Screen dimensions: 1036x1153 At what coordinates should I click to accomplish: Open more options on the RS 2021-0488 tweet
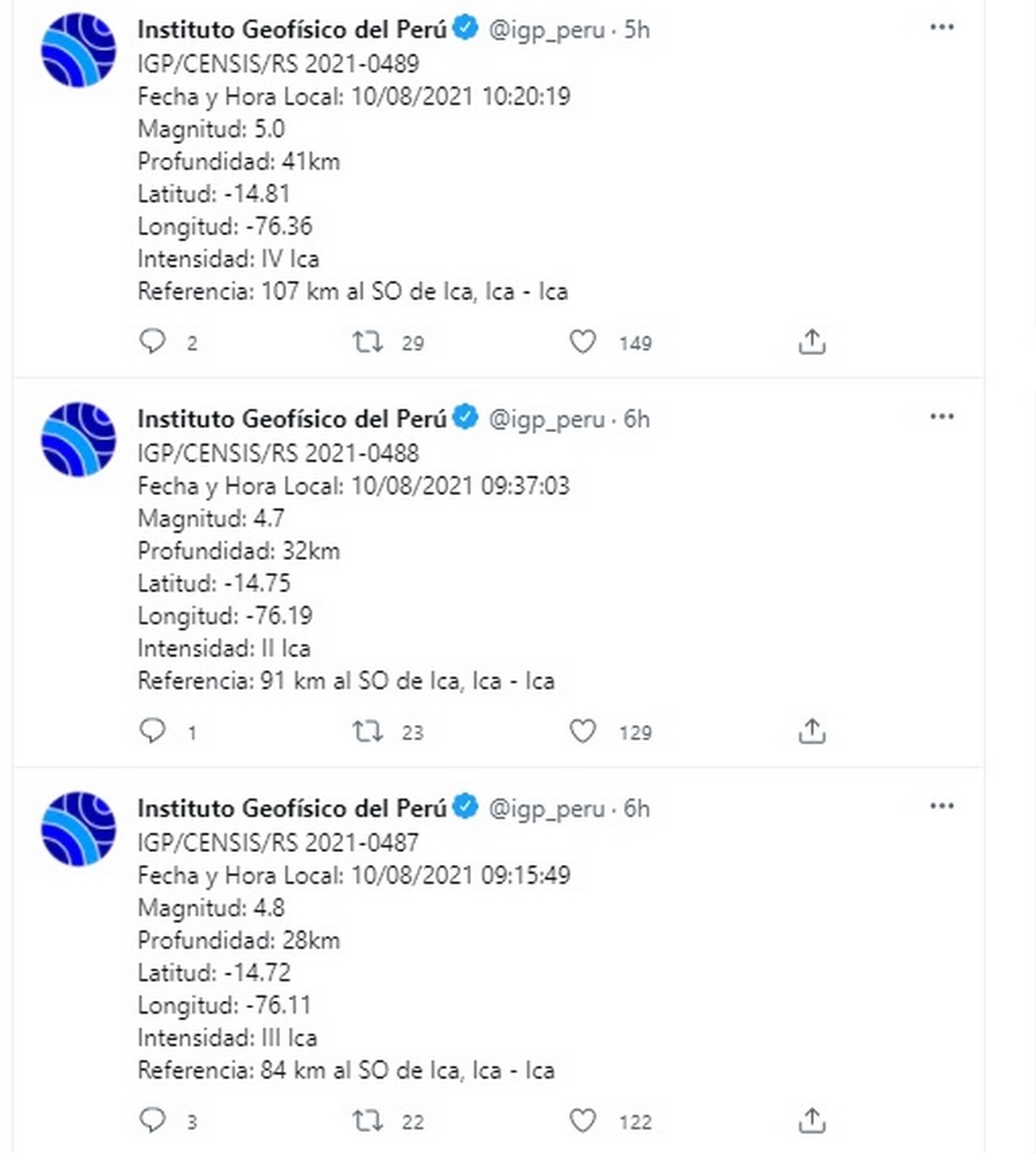(x=941, y=417)
